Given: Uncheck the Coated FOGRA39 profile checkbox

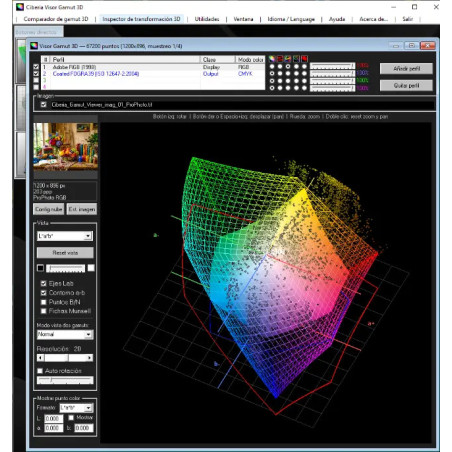Looking at the screenshot, I should (x=36, y=73).
